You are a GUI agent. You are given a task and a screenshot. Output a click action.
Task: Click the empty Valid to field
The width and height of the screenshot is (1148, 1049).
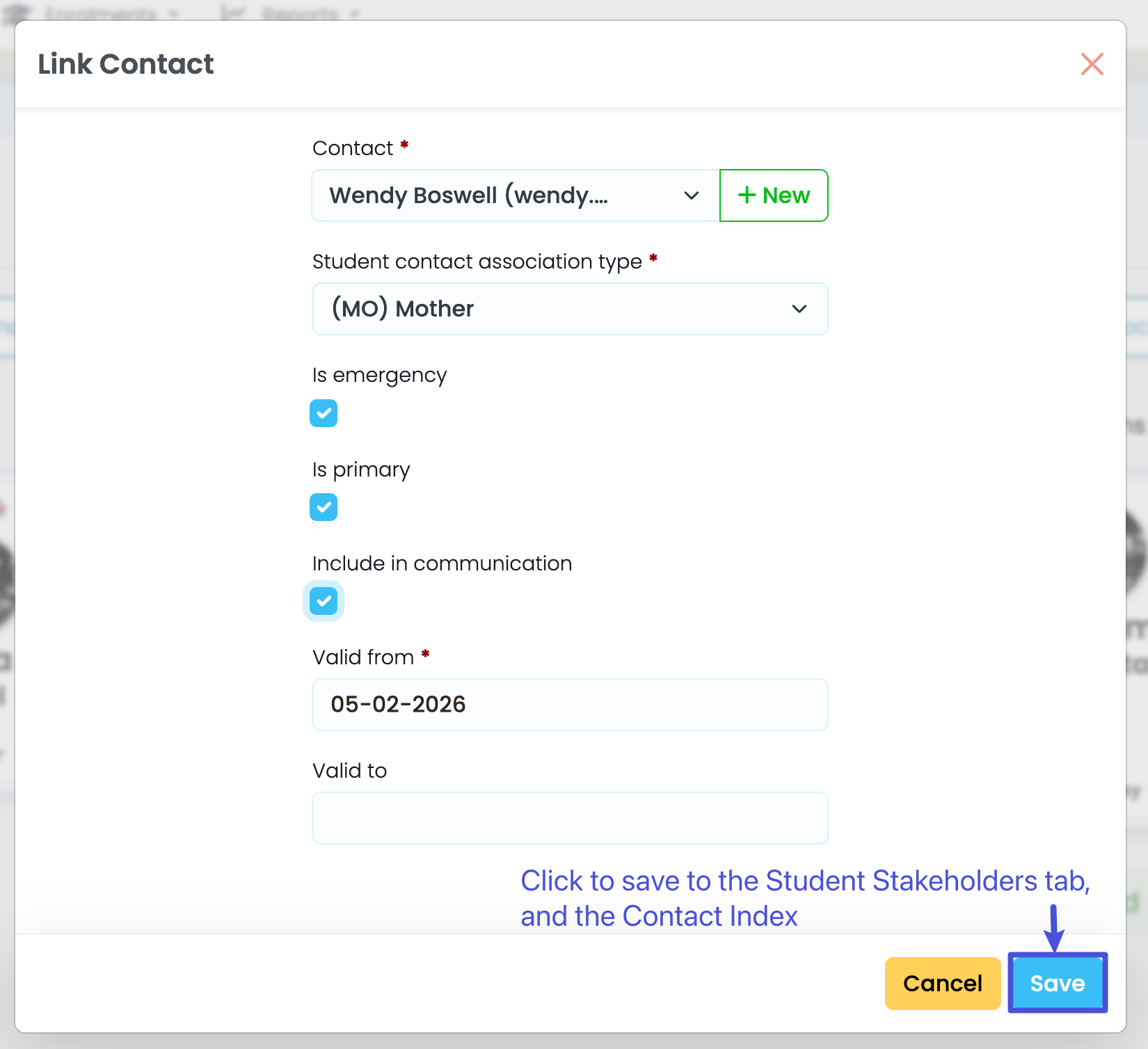tap(570, 818)
